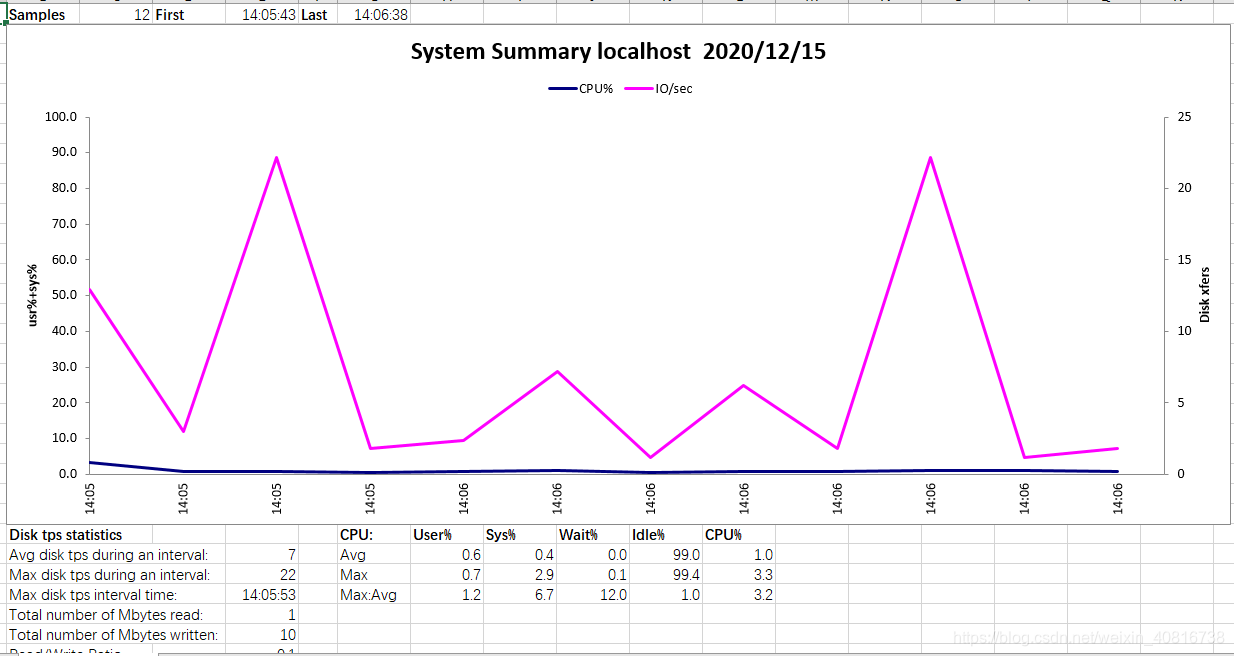This screenshot has width=1234, height=656.
Task: Select the 100.0 left axis label
Action: [x=61, y=117]
